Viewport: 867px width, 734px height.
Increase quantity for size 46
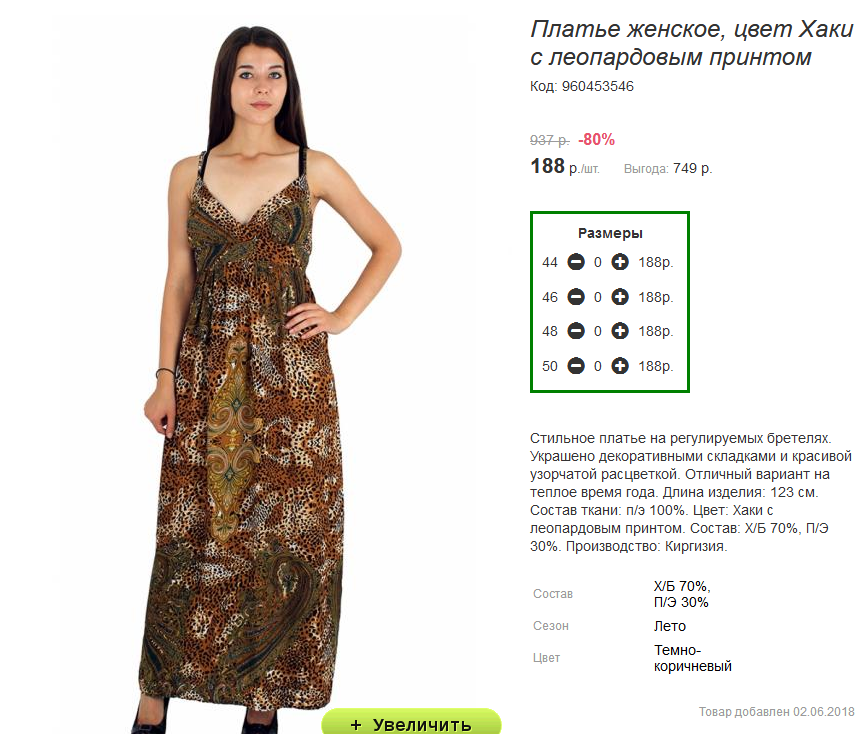620,297
